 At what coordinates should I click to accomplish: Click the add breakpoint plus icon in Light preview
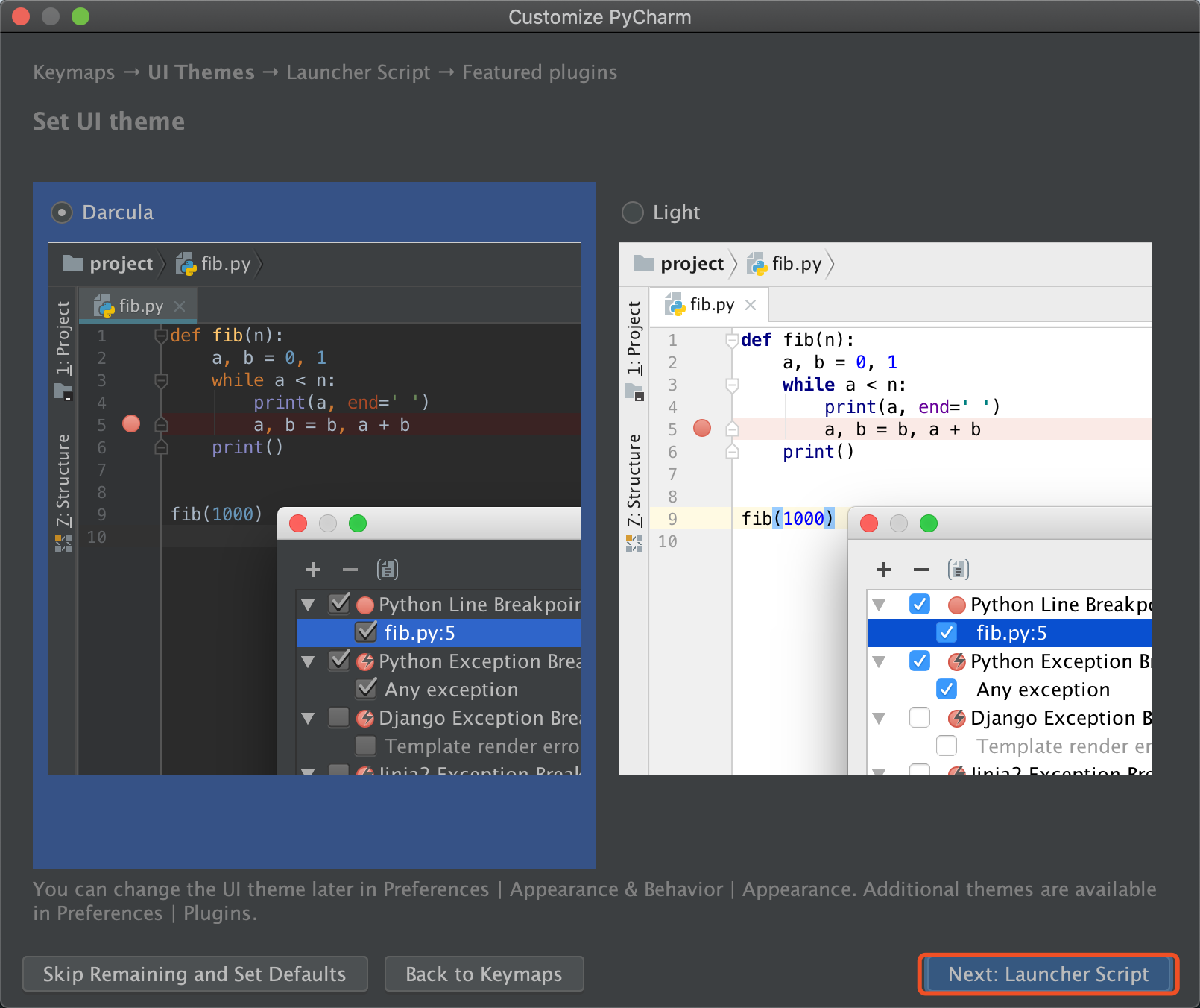pyautogui.click(x=884, y=570)
